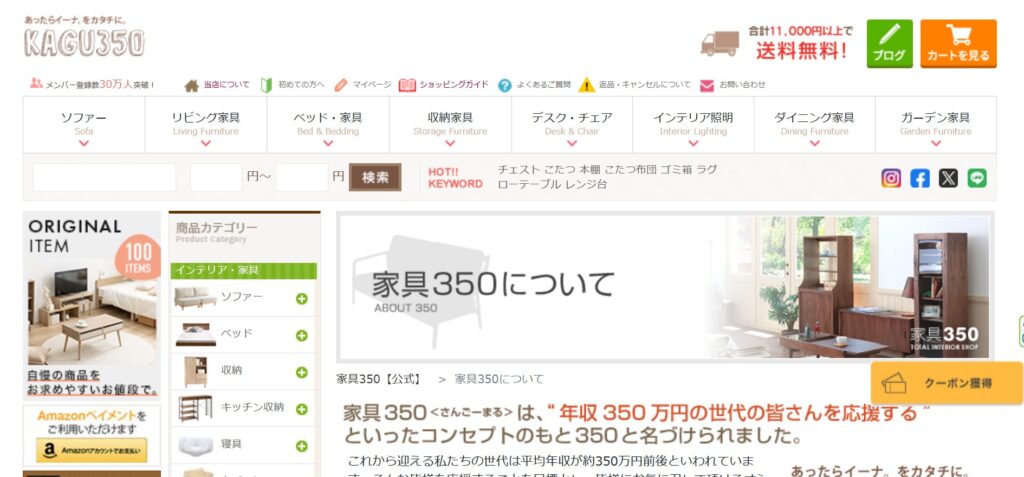Open the X social icon
The image size is (1024, 477).
[x=948, y=178]
